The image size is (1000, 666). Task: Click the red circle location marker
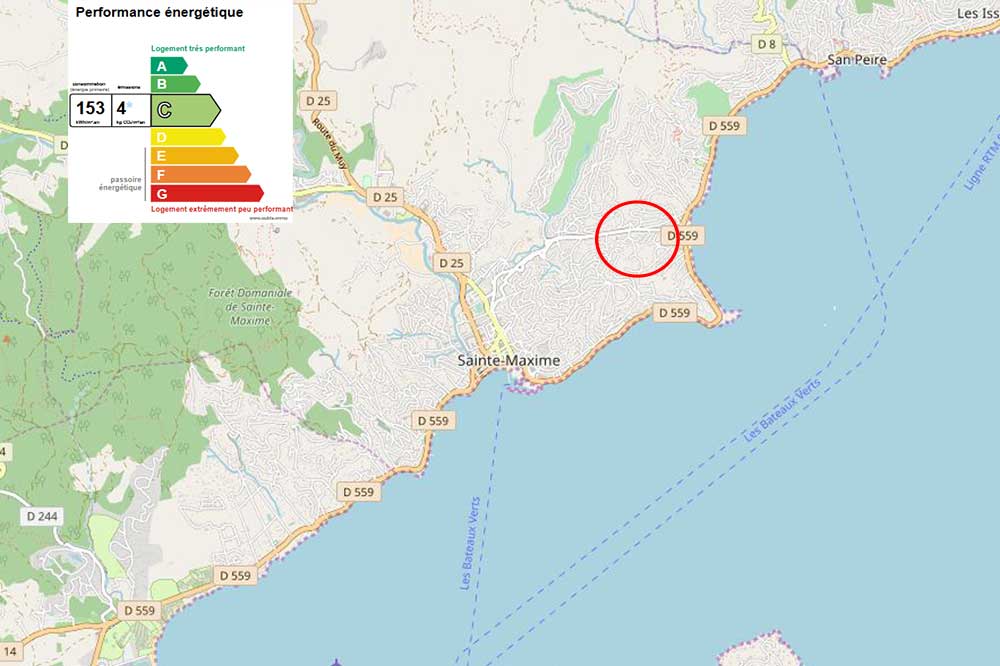(x=637, y=238)
